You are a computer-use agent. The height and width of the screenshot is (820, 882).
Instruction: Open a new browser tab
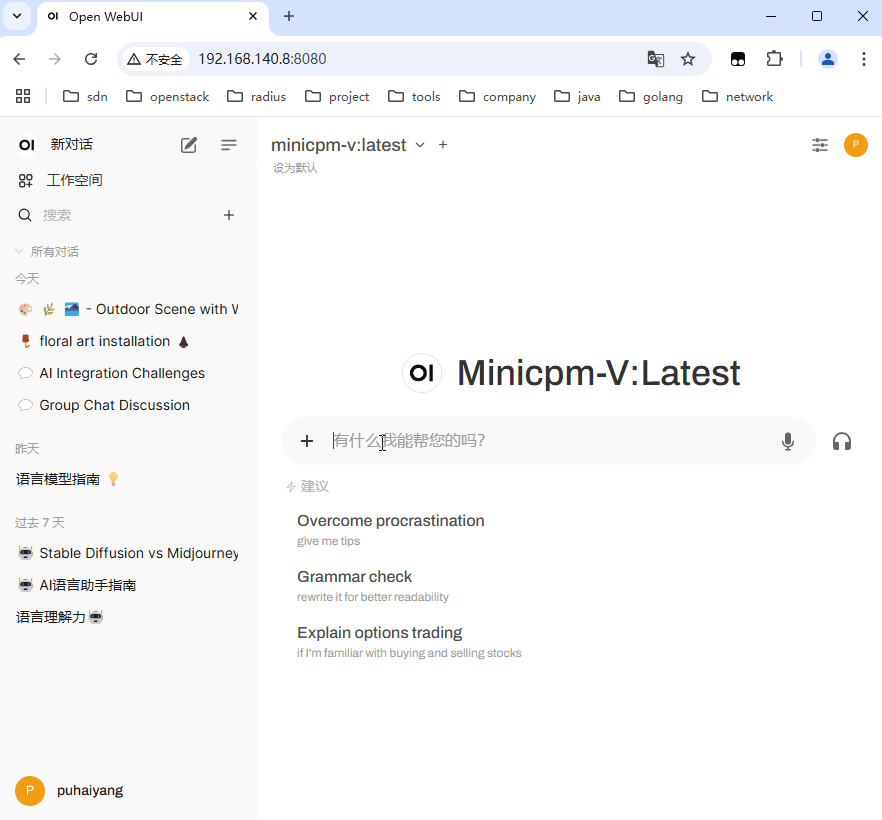[289, 16]
